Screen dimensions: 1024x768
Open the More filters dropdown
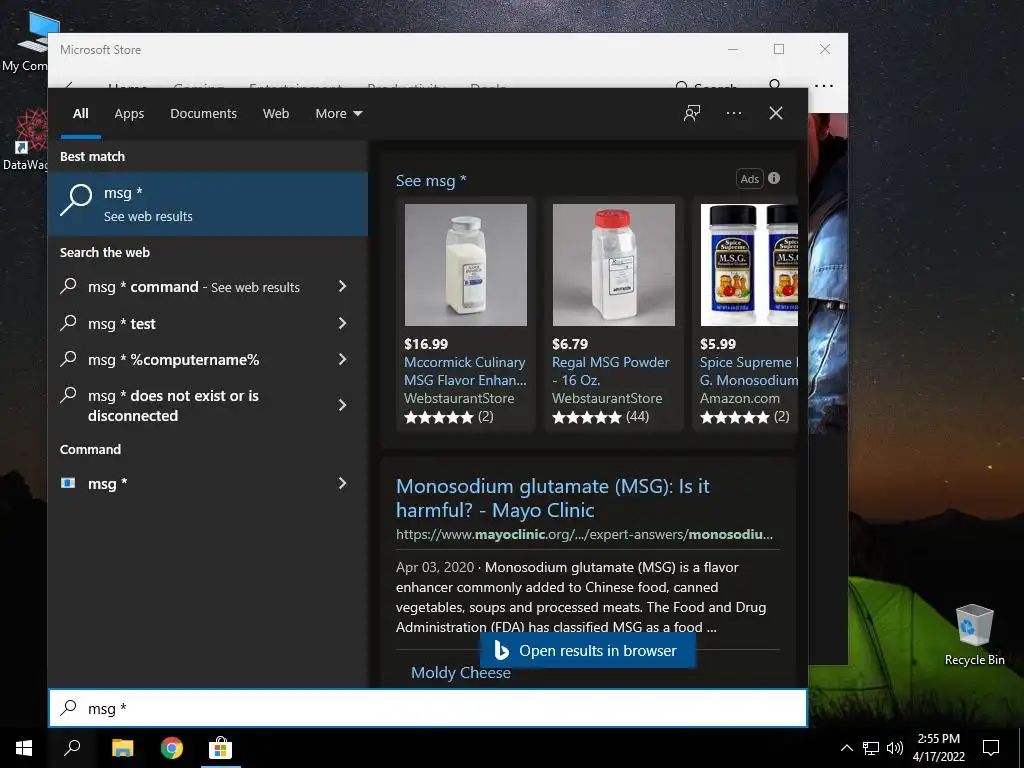point(338,114)
